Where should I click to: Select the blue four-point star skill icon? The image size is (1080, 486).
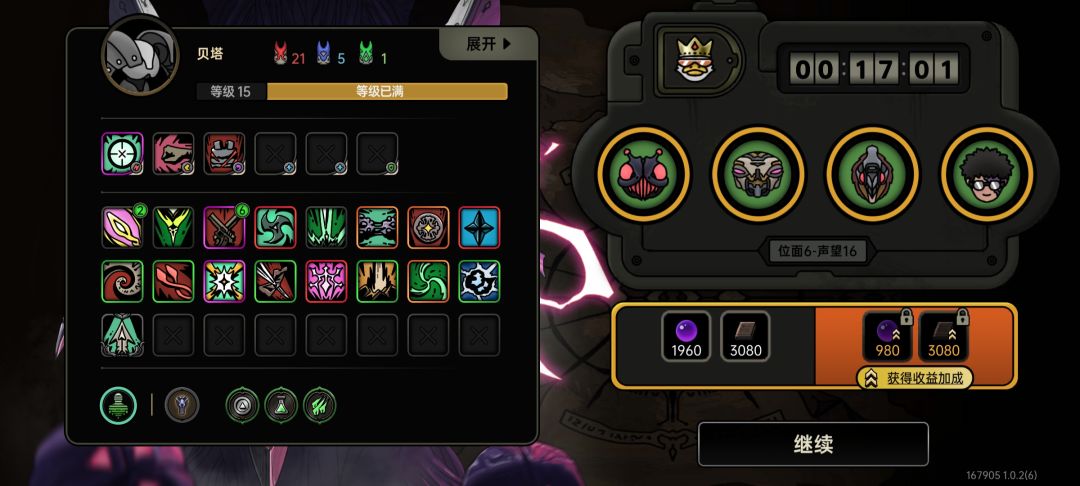point(479,228)
